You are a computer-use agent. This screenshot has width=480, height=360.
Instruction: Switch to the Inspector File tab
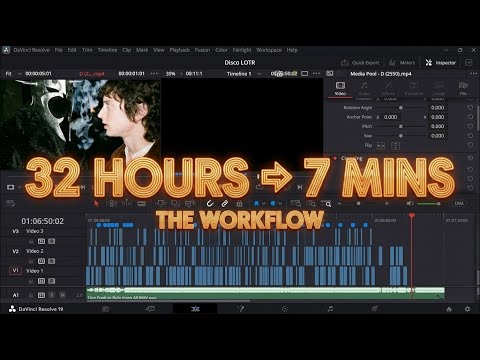click(x=463, y=88)
